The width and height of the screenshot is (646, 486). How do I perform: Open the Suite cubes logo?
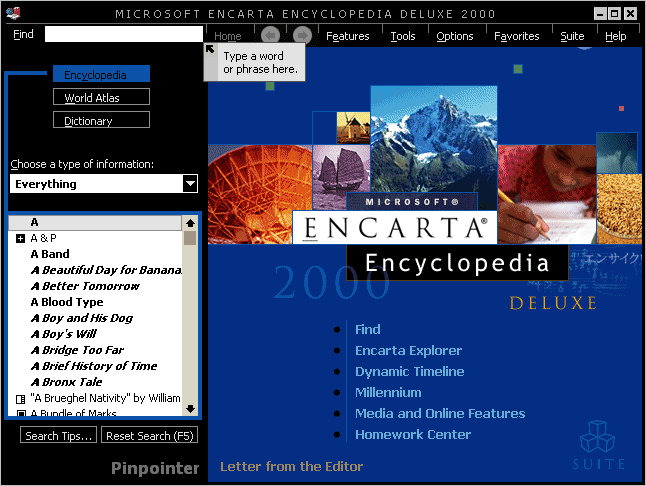point(597,437)
